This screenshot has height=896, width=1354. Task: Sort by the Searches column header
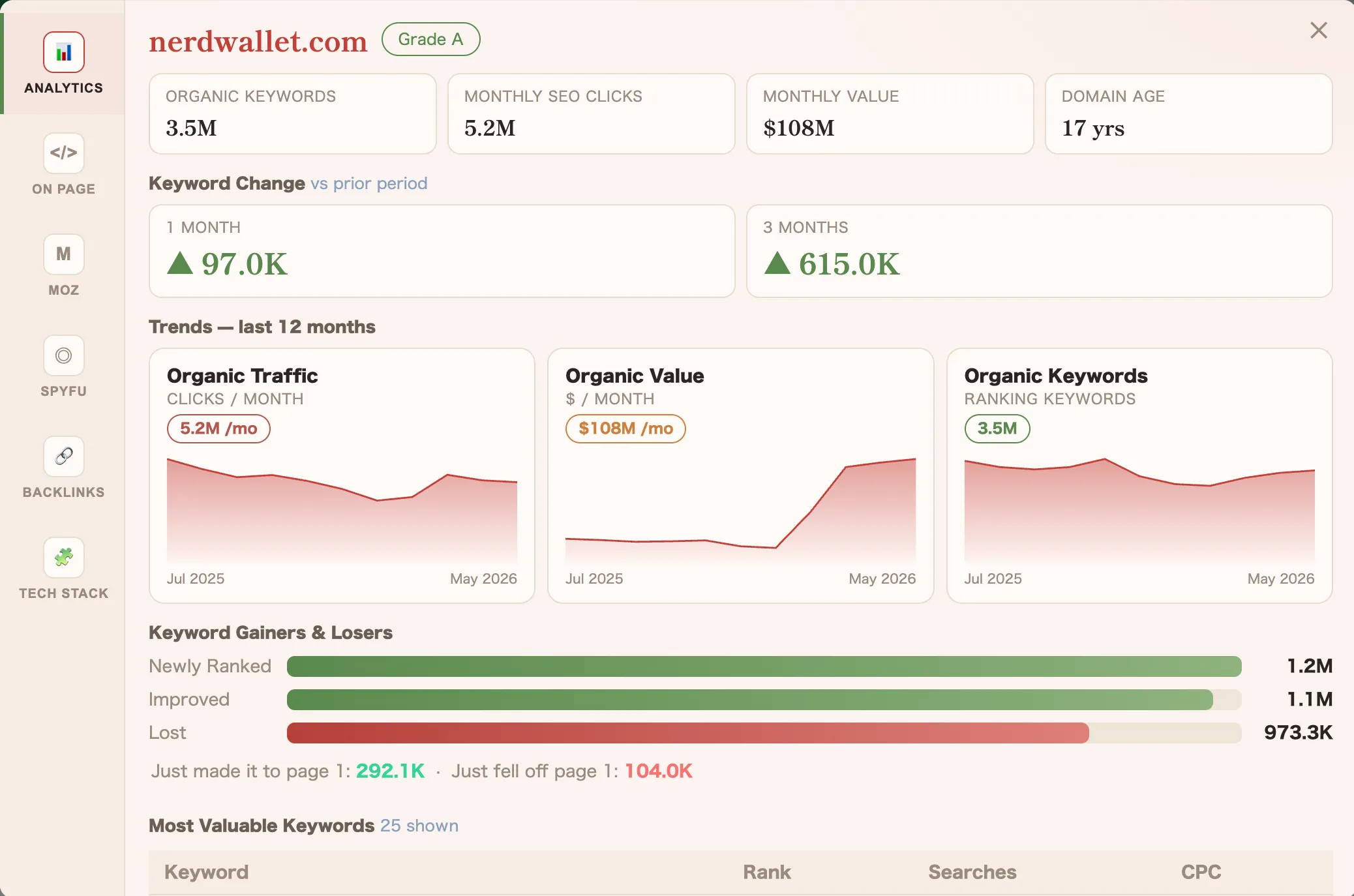(x=972, y=872)
